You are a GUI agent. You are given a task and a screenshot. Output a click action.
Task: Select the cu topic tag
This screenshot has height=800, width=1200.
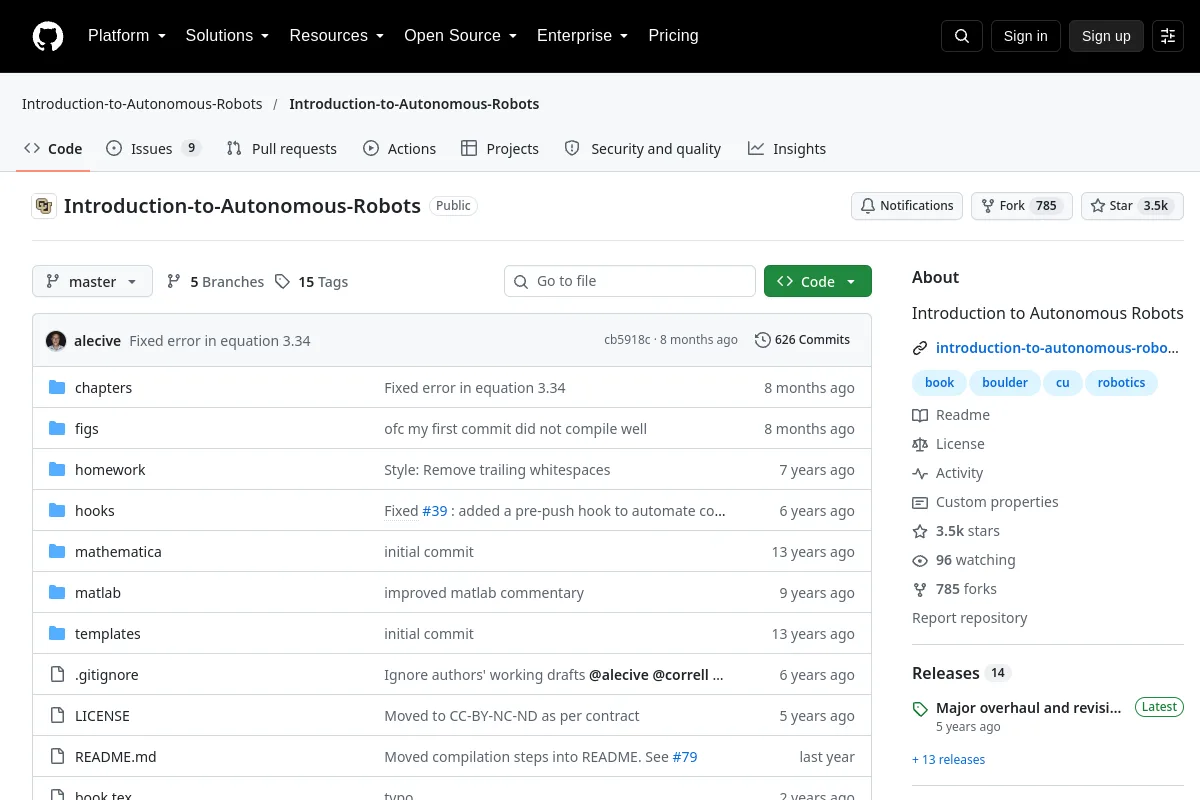tap(1063, 382)
